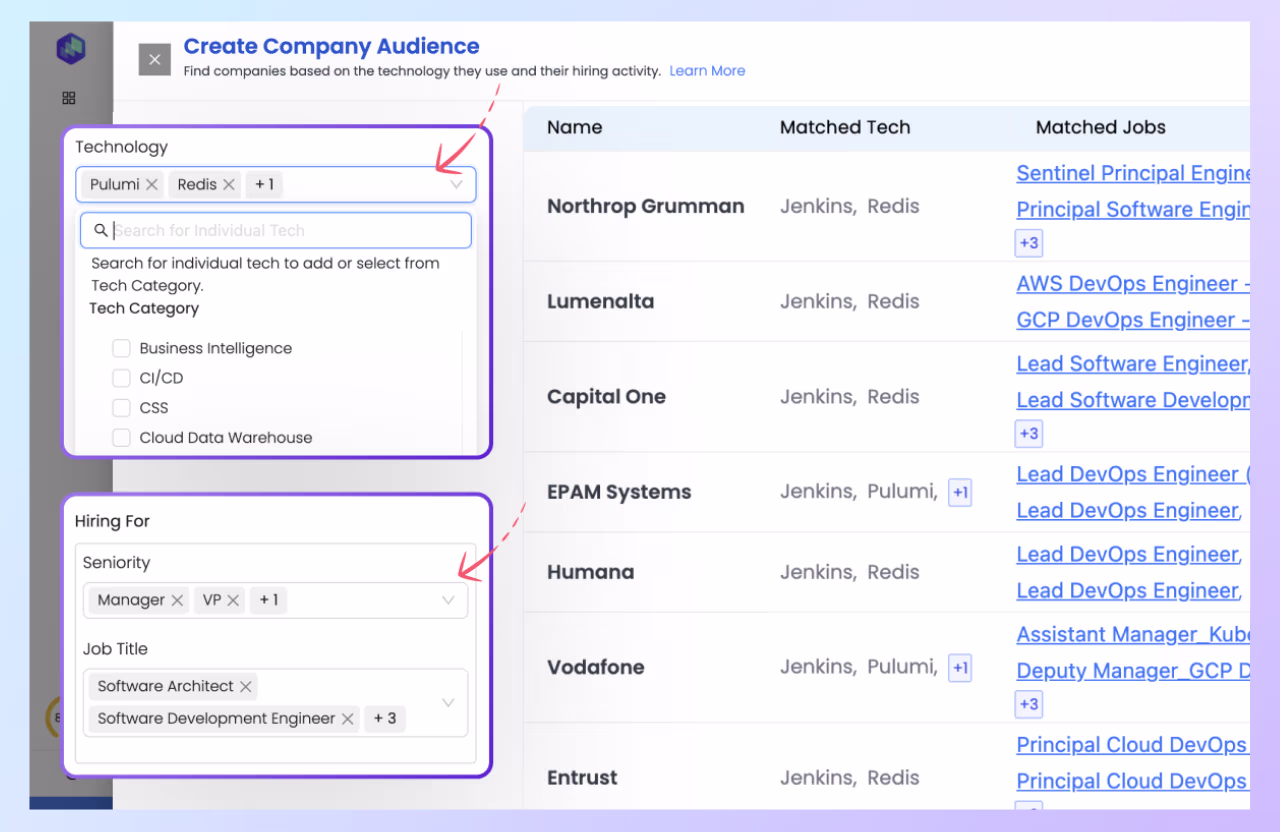This screenshot has width=1280, height=832.
Task: Show the +1 hidden technology tag
Action: click(265, 184)
